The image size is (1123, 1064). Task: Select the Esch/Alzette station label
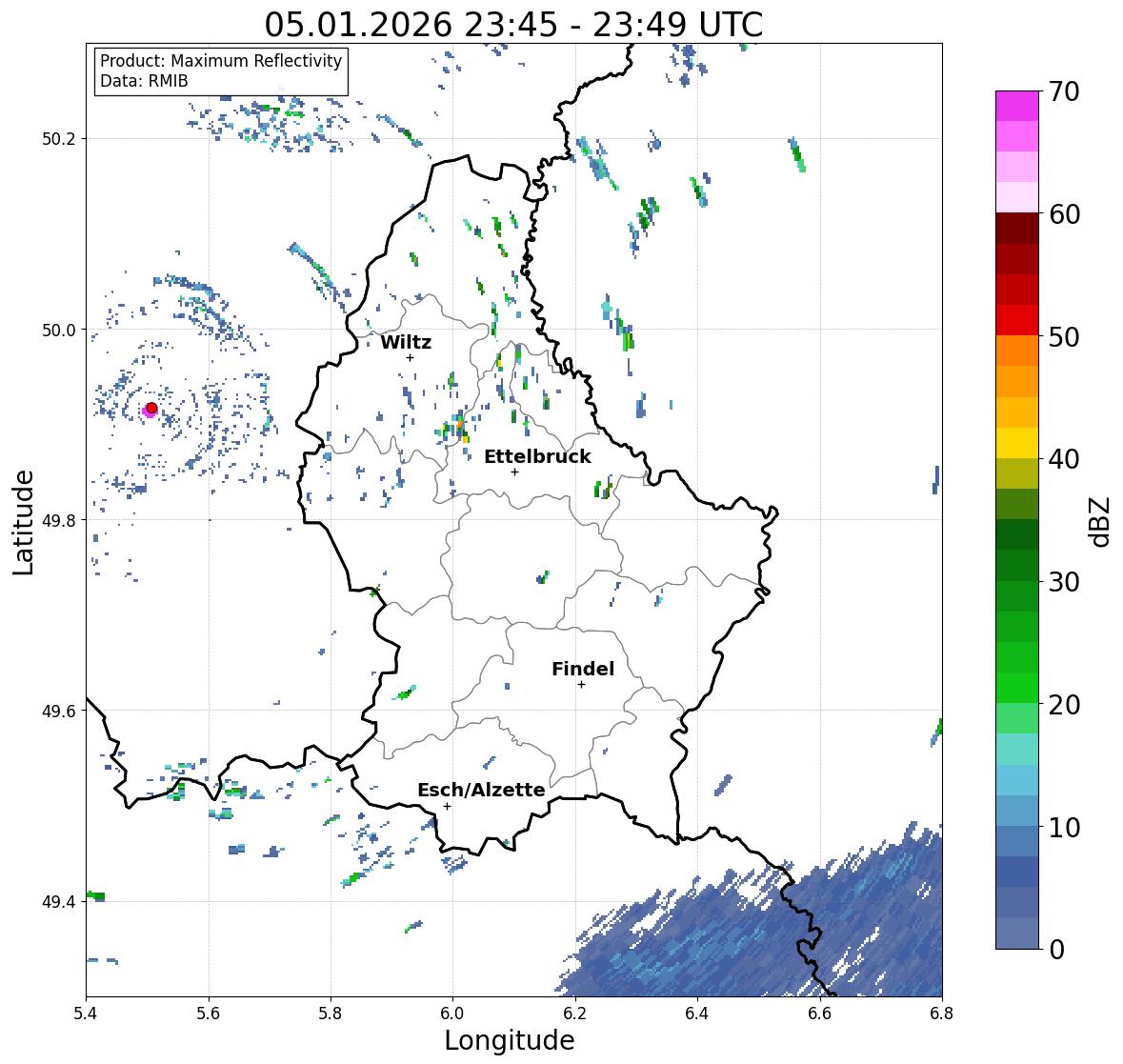(x=481, y=790)
